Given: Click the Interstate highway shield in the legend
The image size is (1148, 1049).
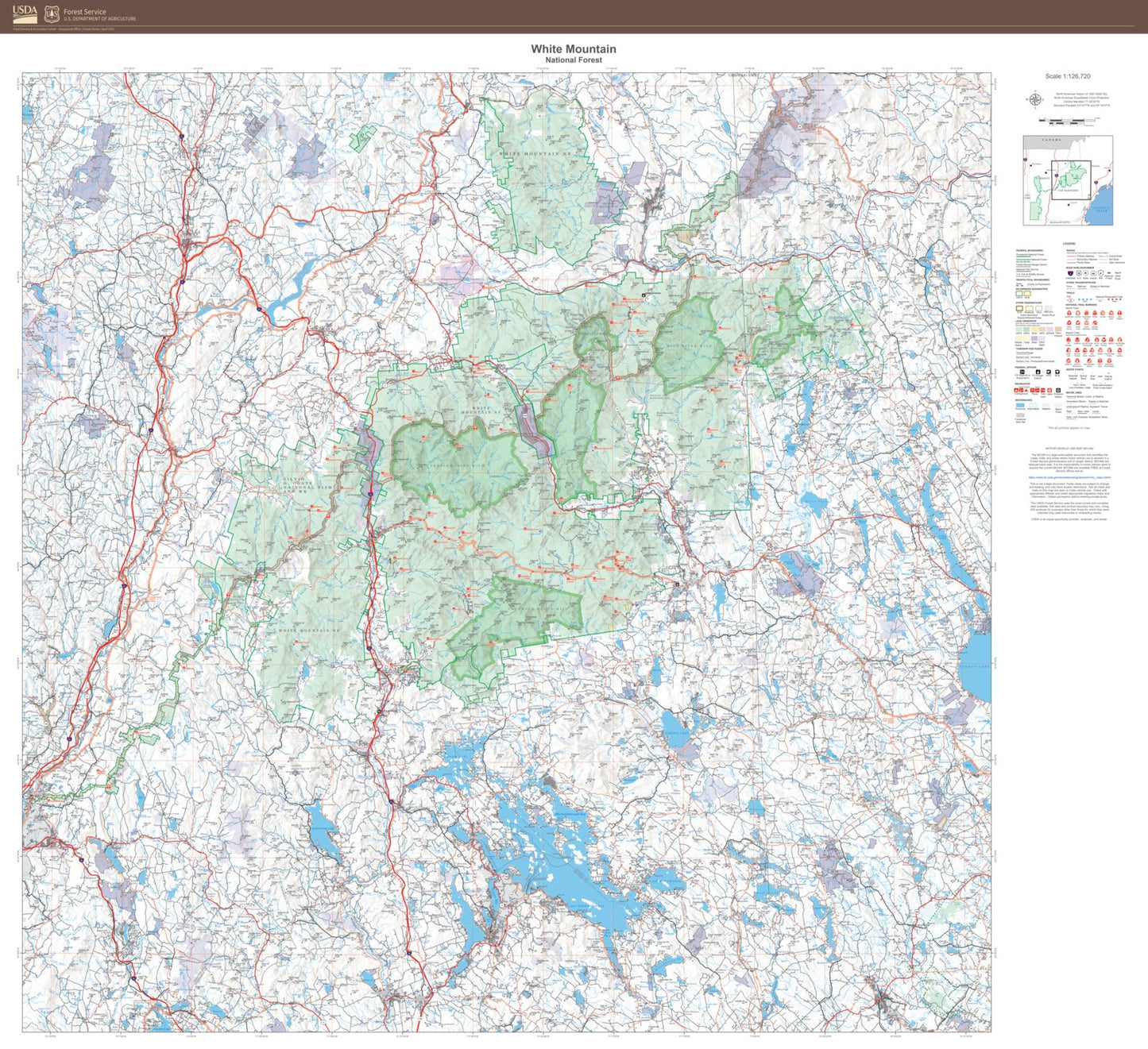Looking at the screenshot, I should point(1070,273).
